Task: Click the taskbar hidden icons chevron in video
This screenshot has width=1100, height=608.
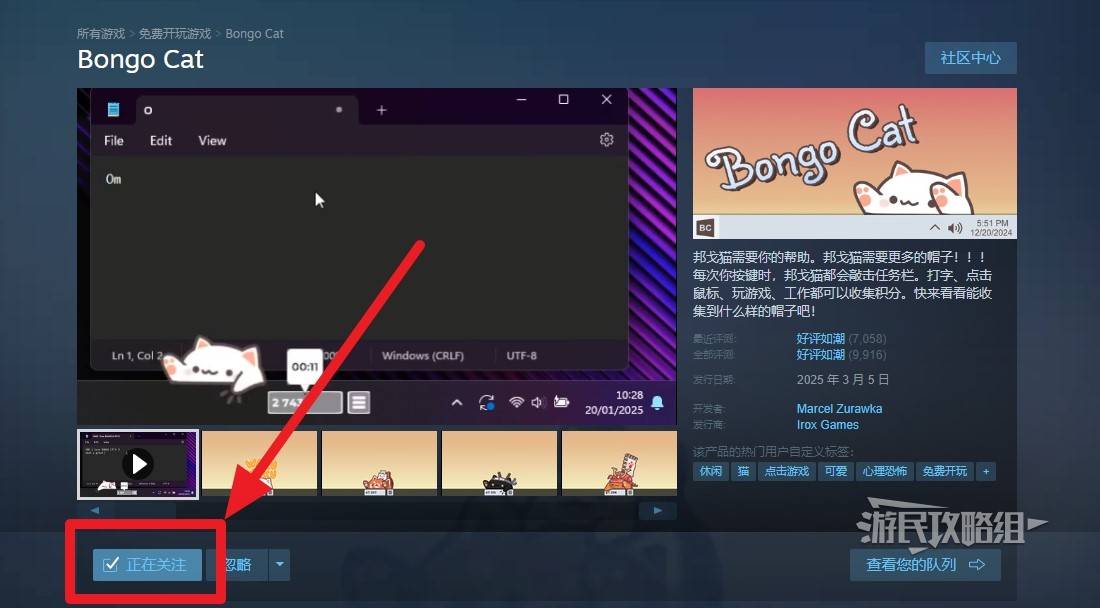Action: pyautogui.click(x=457, y=403)
